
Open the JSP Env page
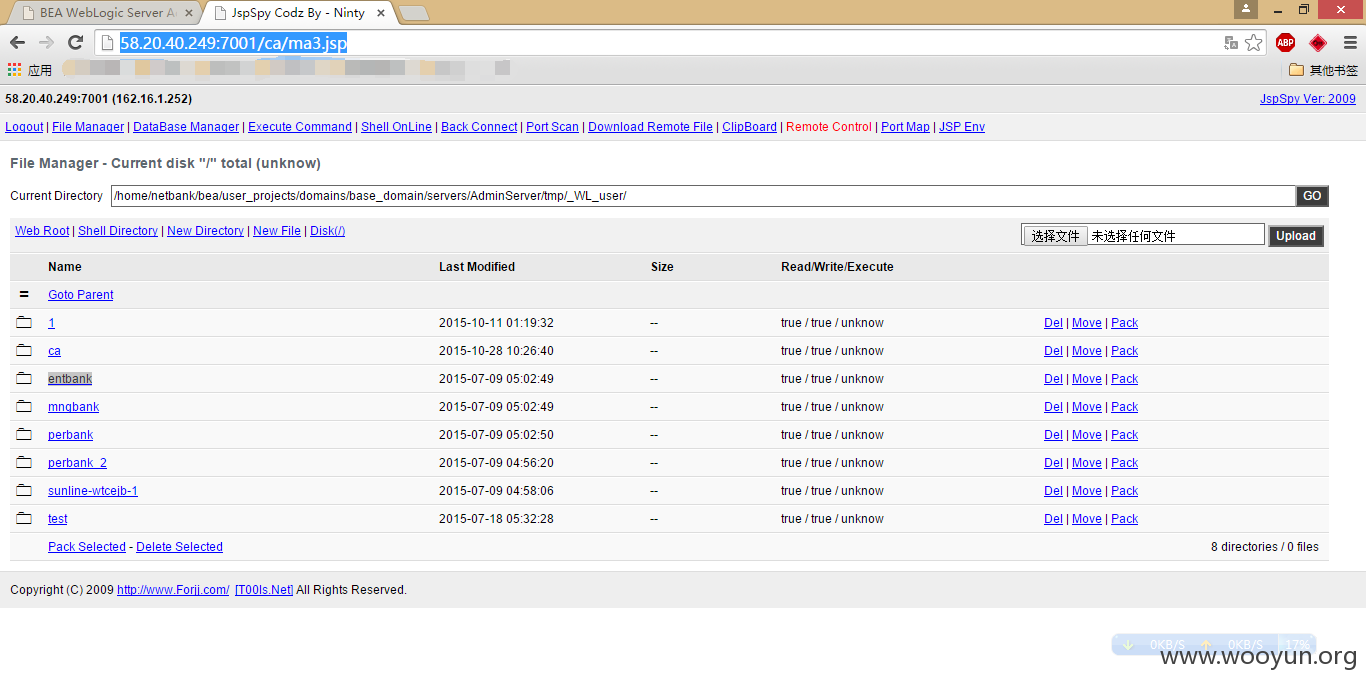[x=962, y=127]
